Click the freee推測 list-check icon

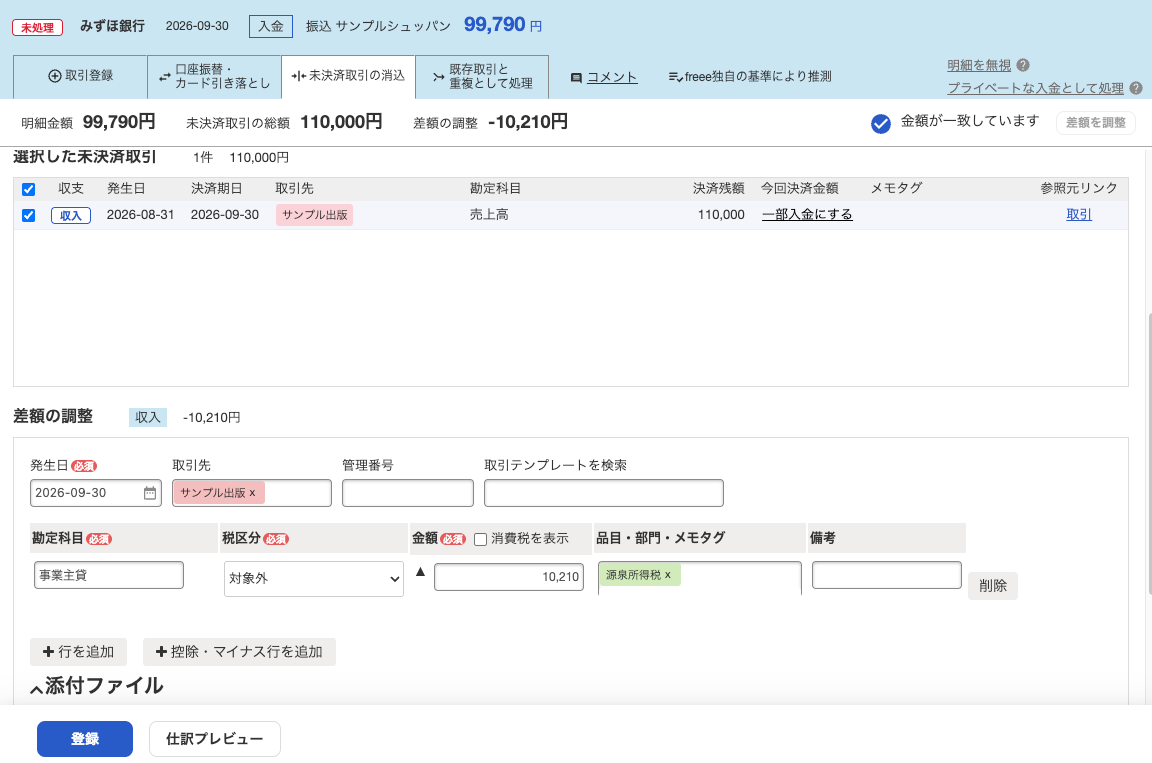click(675, 77)
